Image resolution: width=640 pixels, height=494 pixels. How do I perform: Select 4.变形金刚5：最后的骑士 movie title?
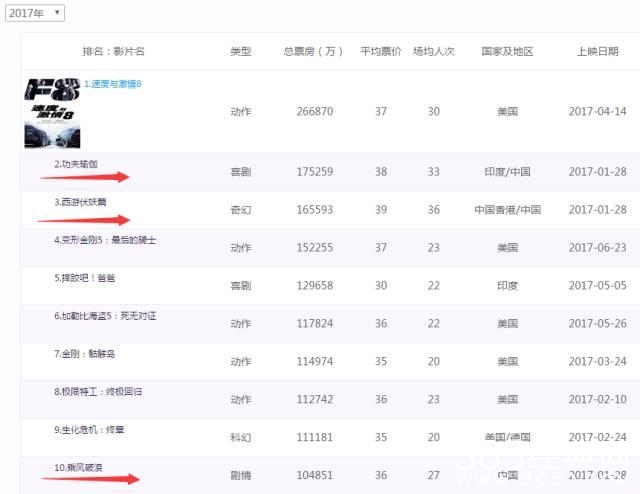coord(105,240)
